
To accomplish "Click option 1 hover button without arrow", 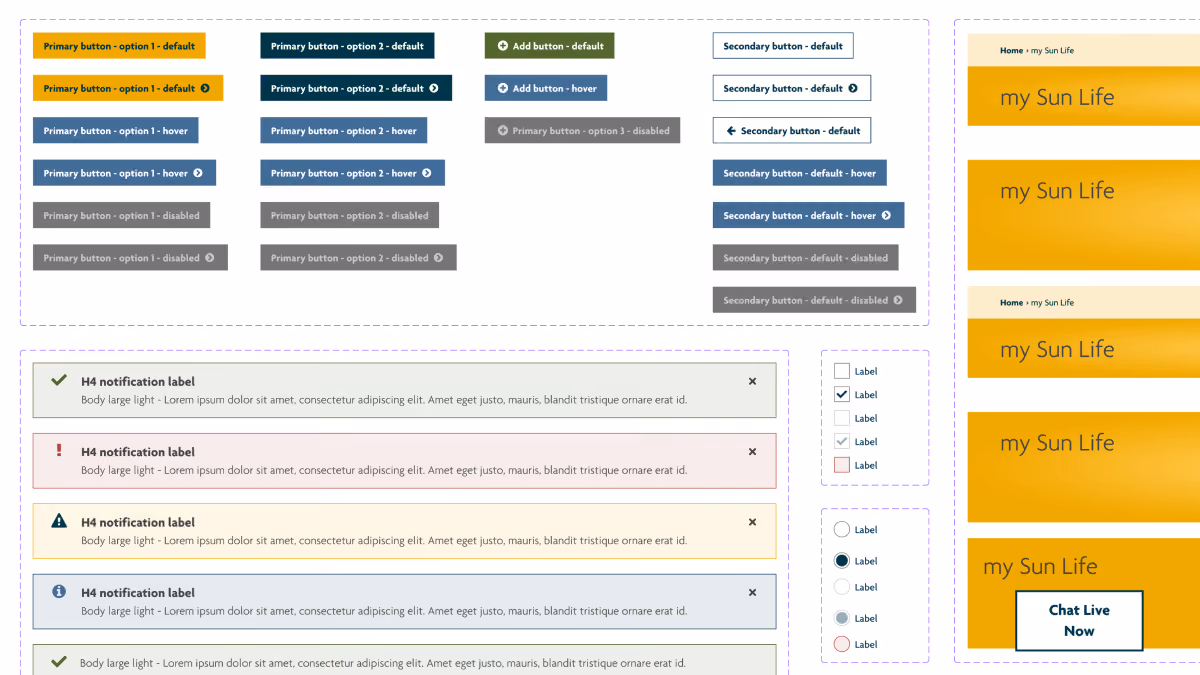I will tap(116, 131).
